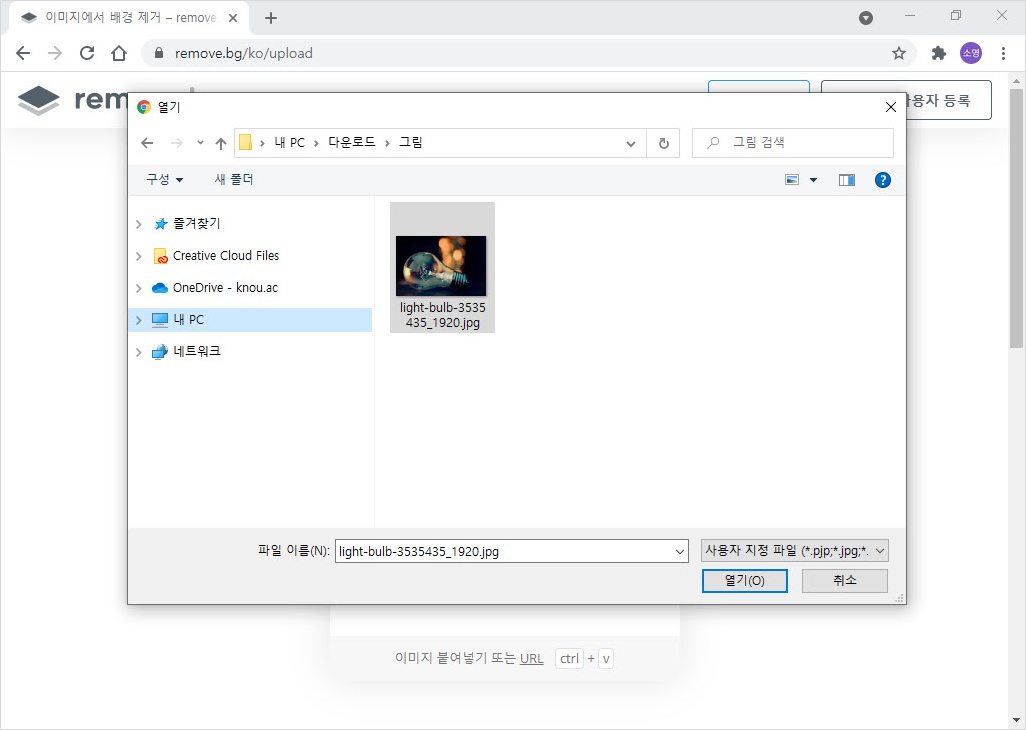The height and width of the screenshot is (730, 1026).
Task: Select 내 PC in the navigation pane
Action: point(251,320)
